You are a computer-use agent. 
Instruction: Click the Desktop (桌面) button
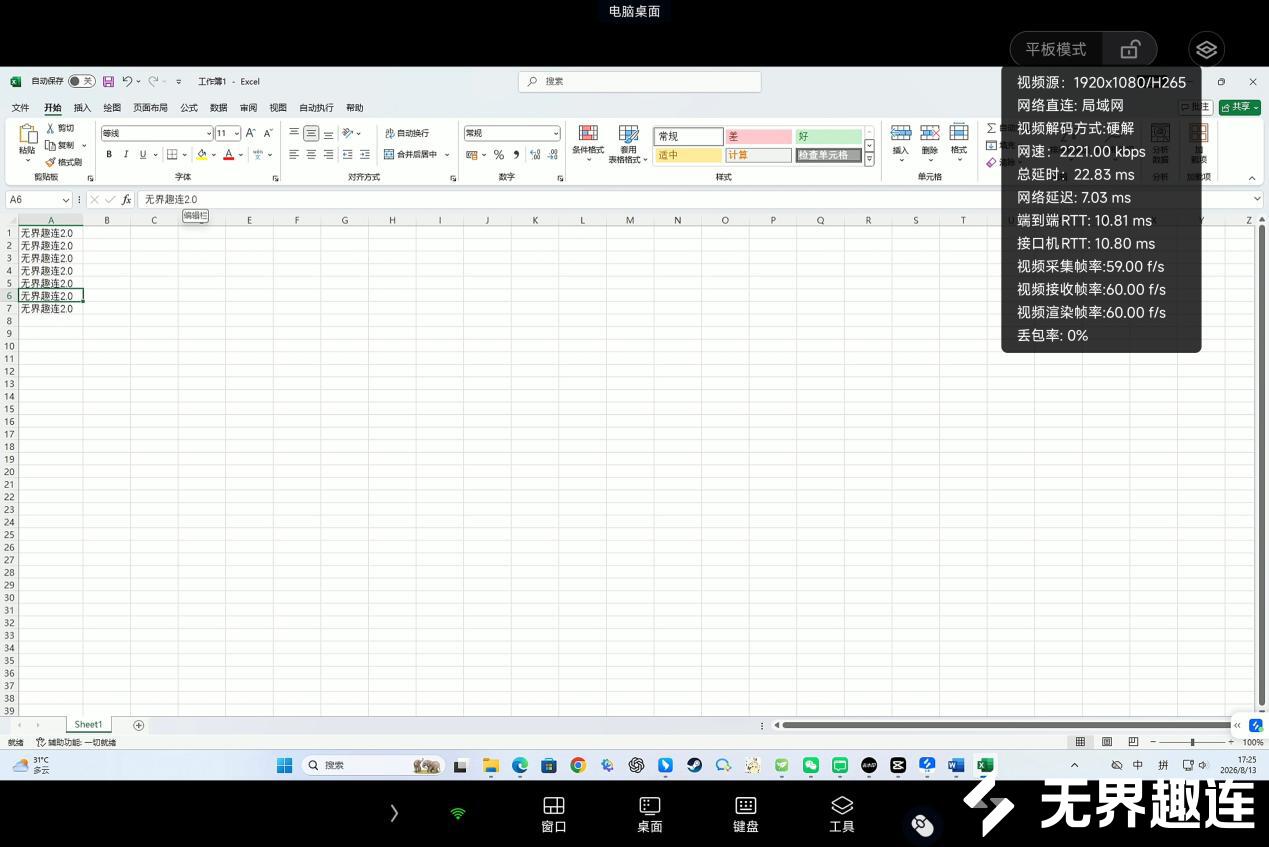click(x=650, y=815)
